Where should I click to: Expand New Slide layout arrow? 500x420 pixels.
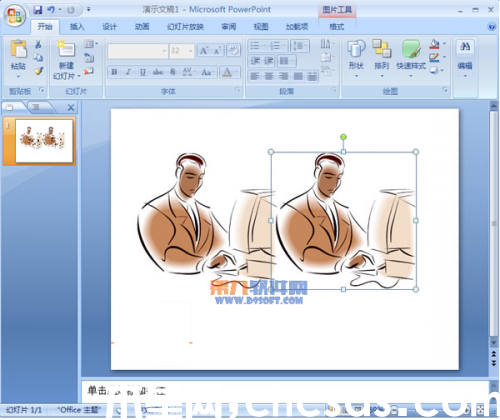79,76
